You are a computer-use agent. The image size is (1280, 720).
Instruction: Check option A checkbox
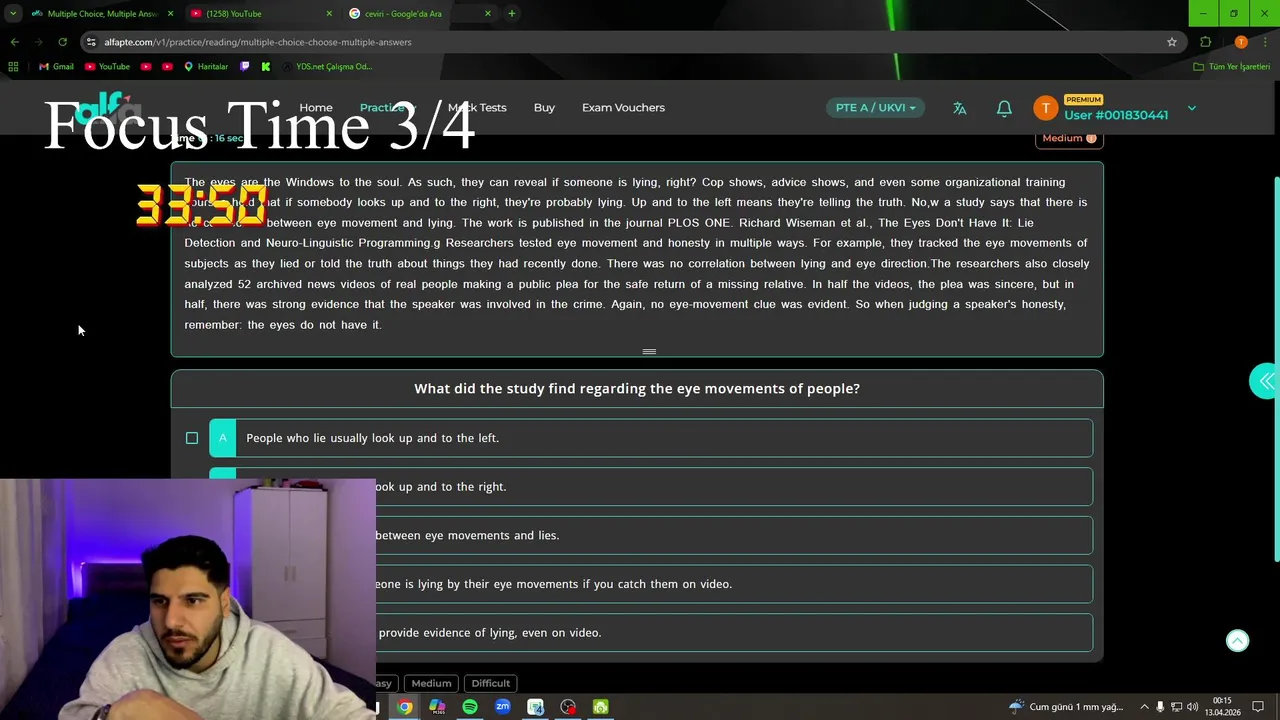click(x=192, y=438)
